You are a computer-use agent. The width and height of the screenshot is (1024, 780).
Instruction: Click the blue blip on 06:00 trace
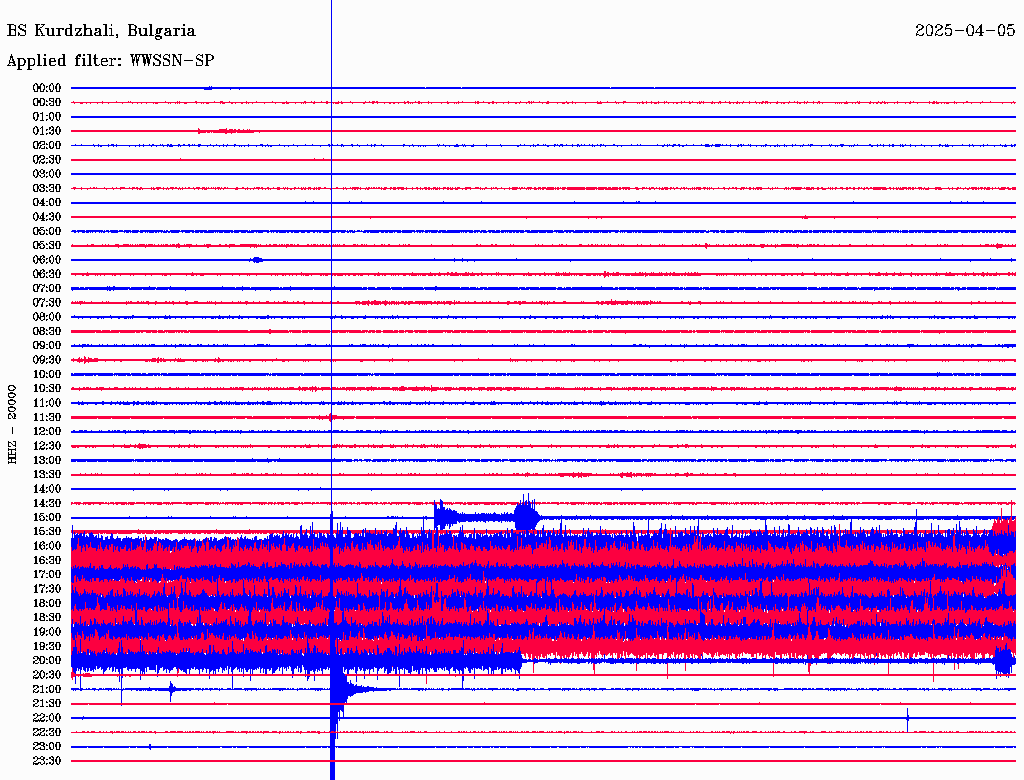pos(257,260)
